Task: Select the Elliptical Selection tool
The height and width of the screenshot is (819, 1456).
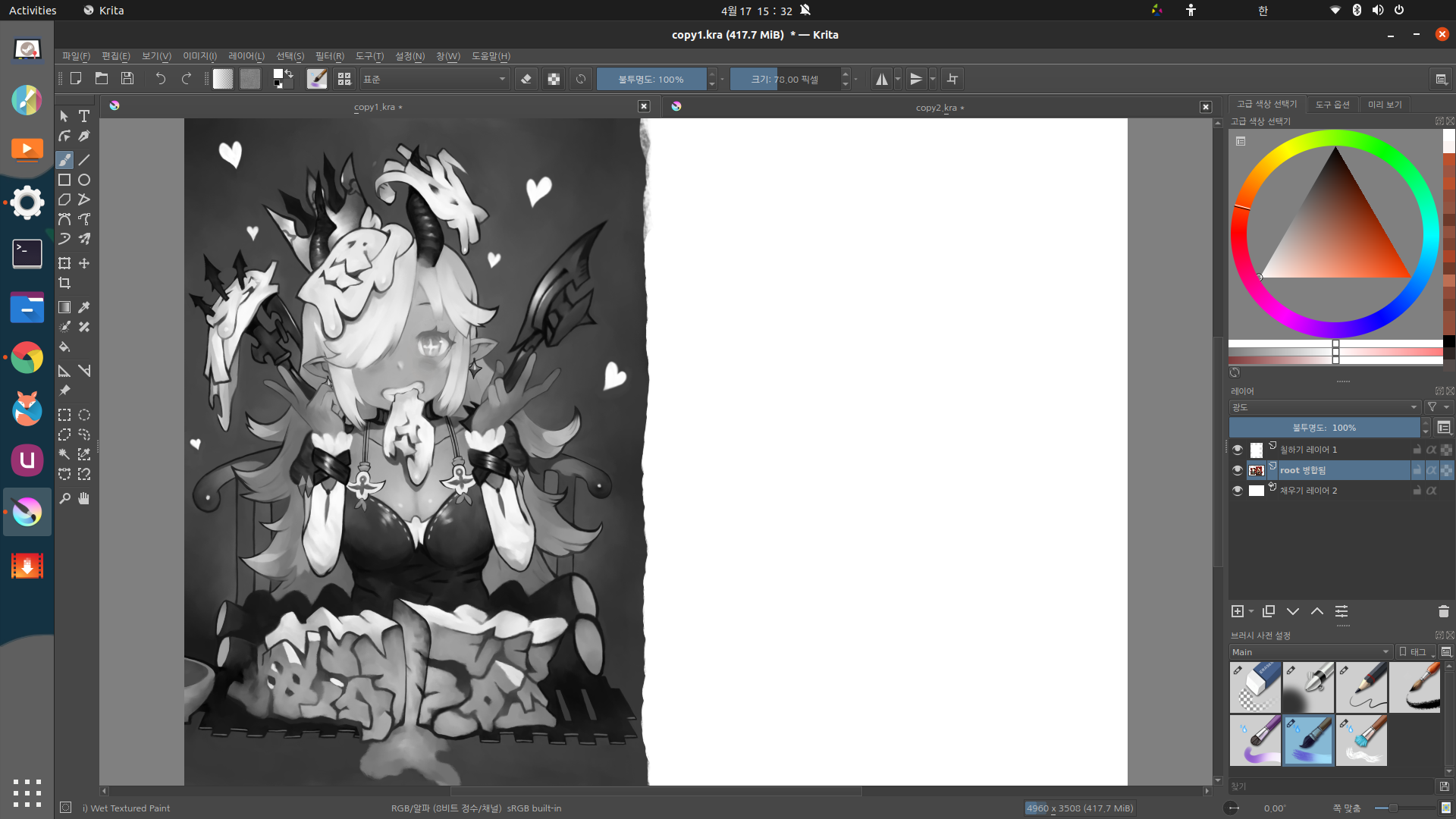Action: point(84,415)
